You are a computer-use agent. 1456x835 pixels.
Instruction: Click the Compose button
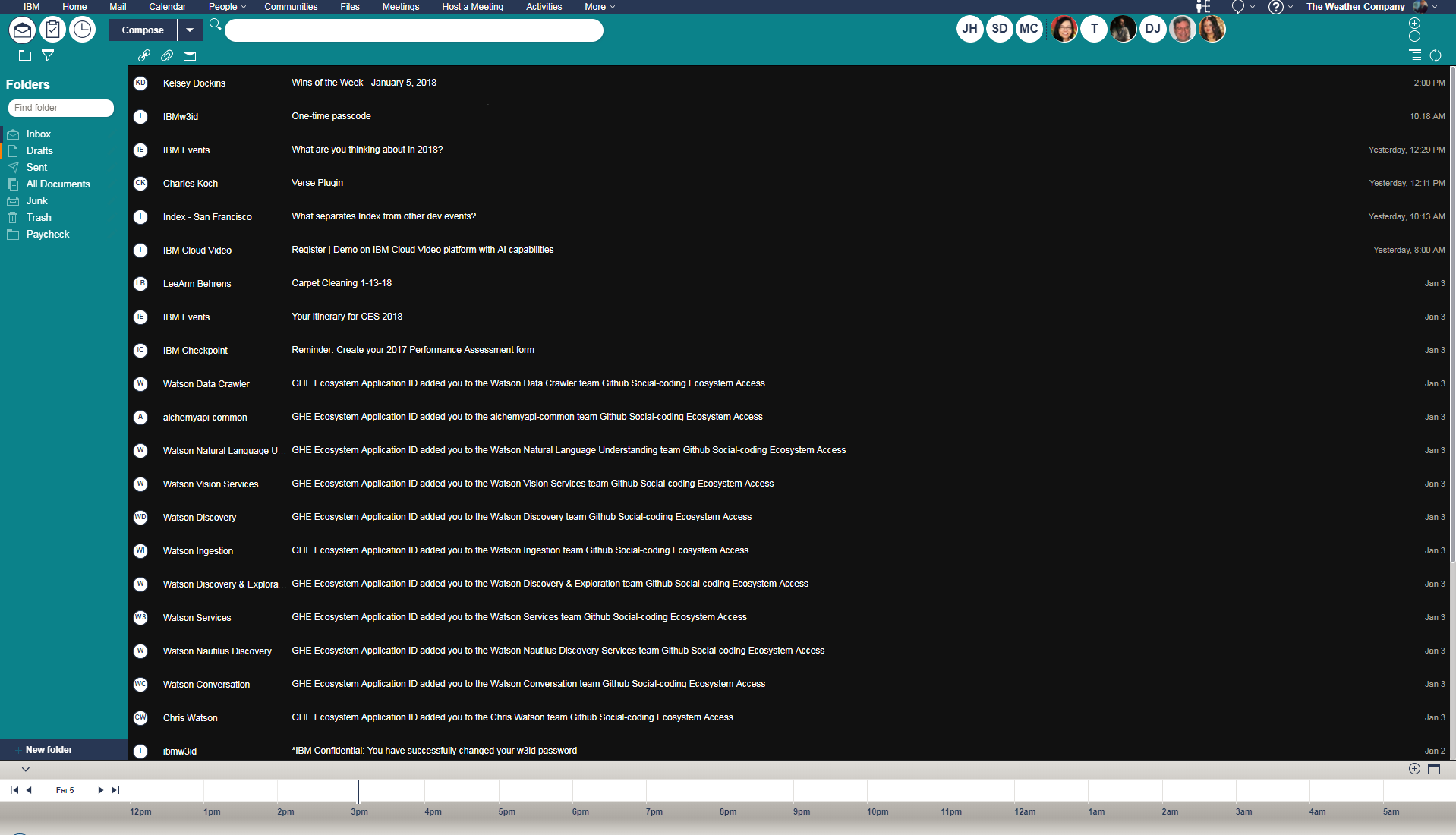pyautogui.click(x=143, y=30)
